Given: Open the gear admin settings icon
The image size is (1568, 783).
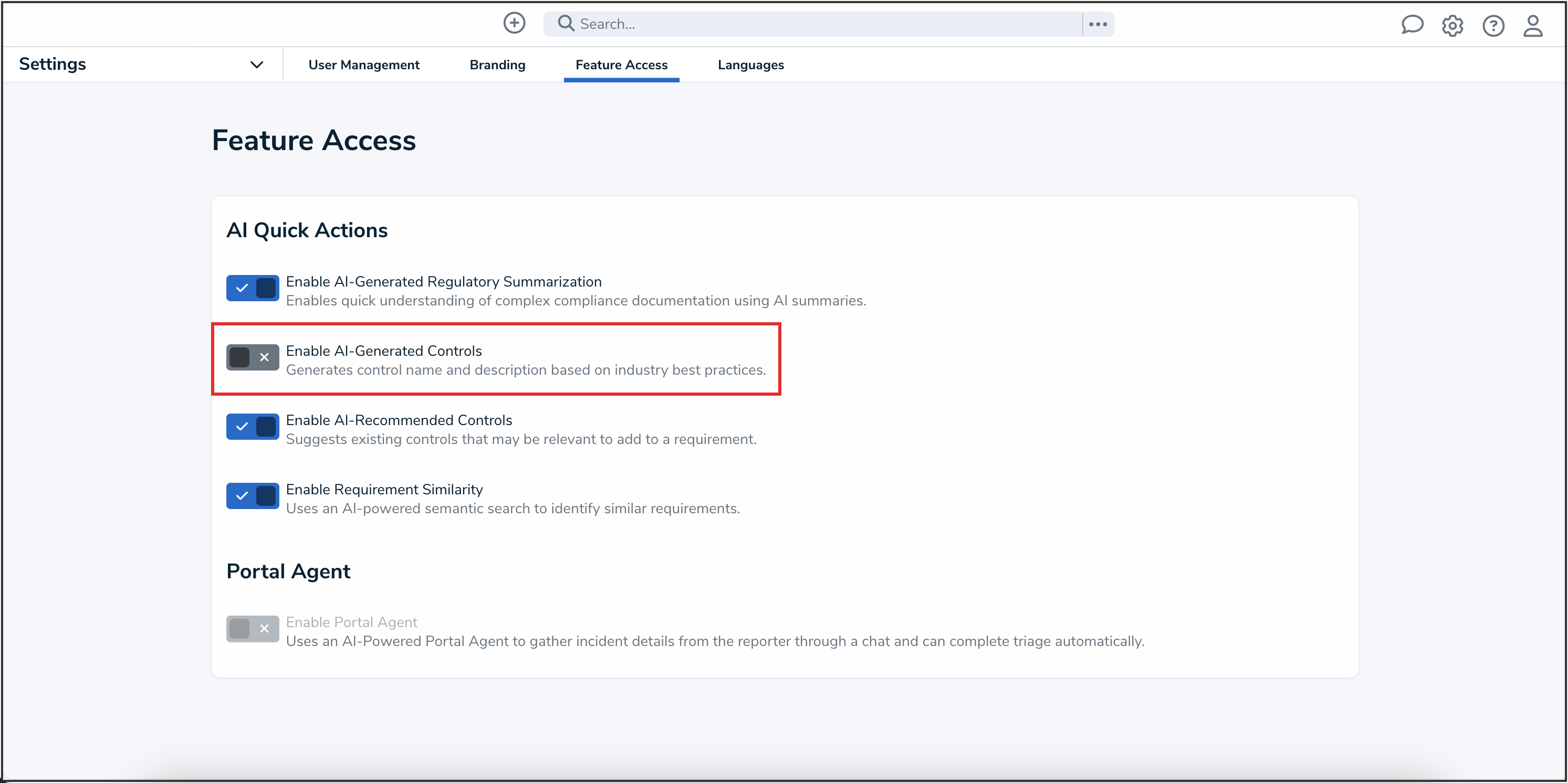Looking at the screenshot, I should (1452, 26).
